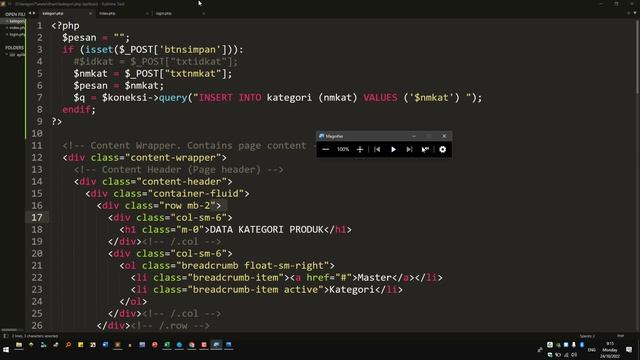Open the taskbar clock and date
The width and height of the screenshot is (640, 360).
click(x=610, y=350)
